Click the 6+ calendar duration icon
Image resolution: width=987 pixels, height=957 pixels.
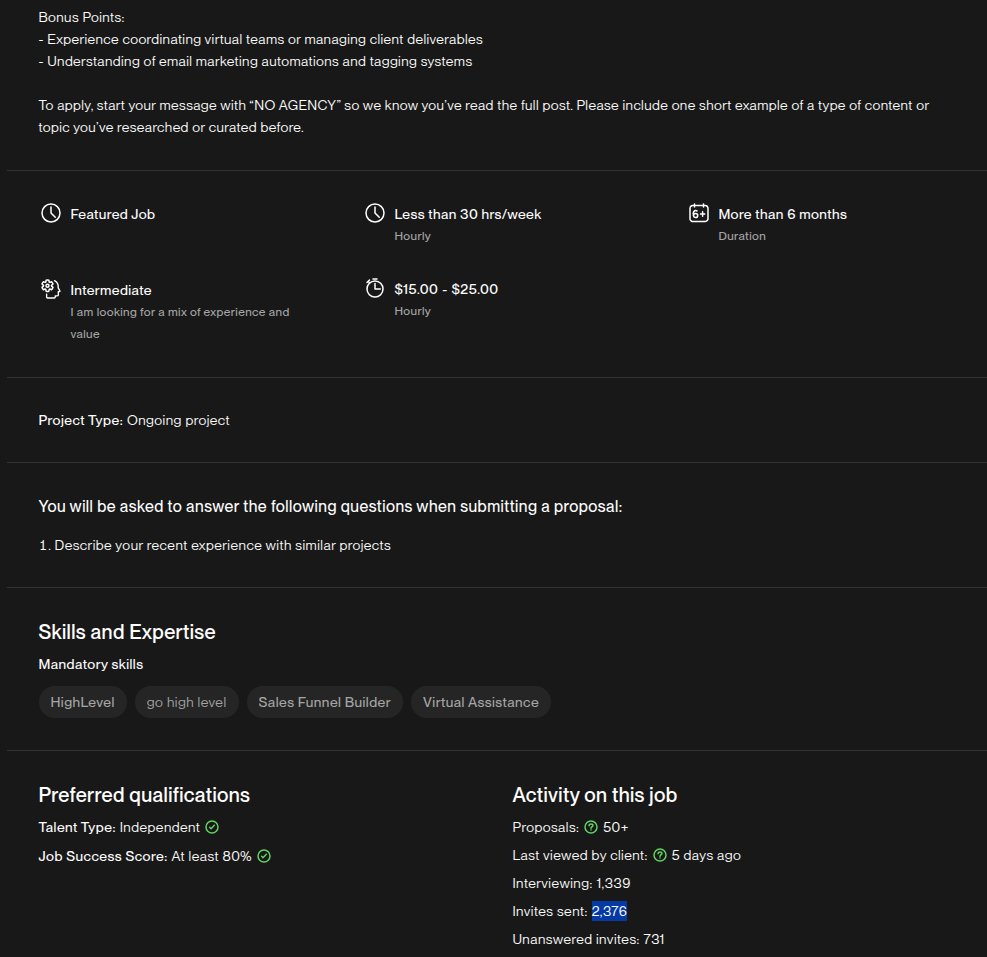[699, 213]
